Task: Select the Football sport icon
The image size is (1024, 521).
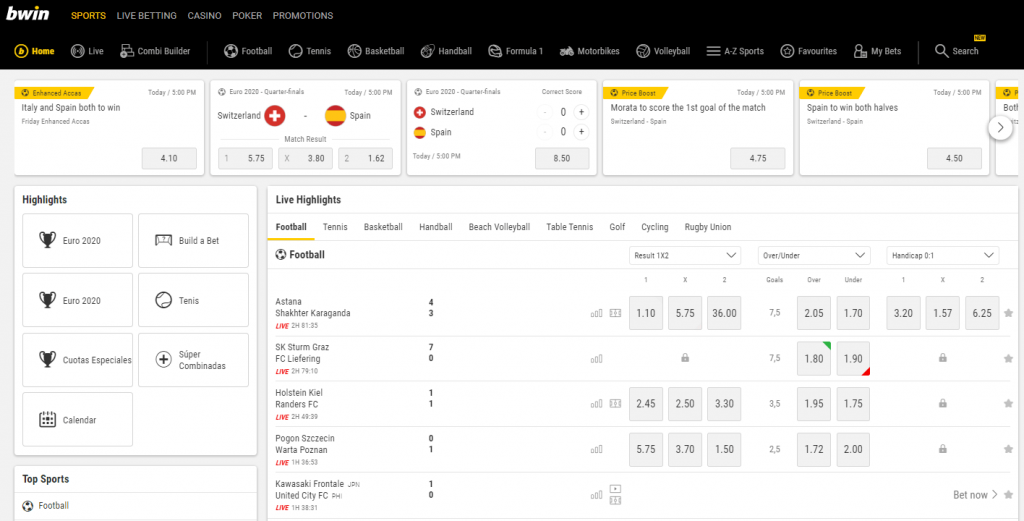Action: click(231, 51)
